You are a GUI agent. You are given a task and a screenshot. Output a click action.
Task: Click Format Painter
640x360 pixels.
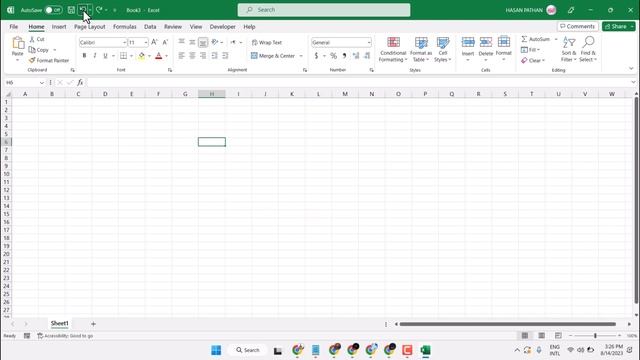pyautogui.click(x=49, y=60)
